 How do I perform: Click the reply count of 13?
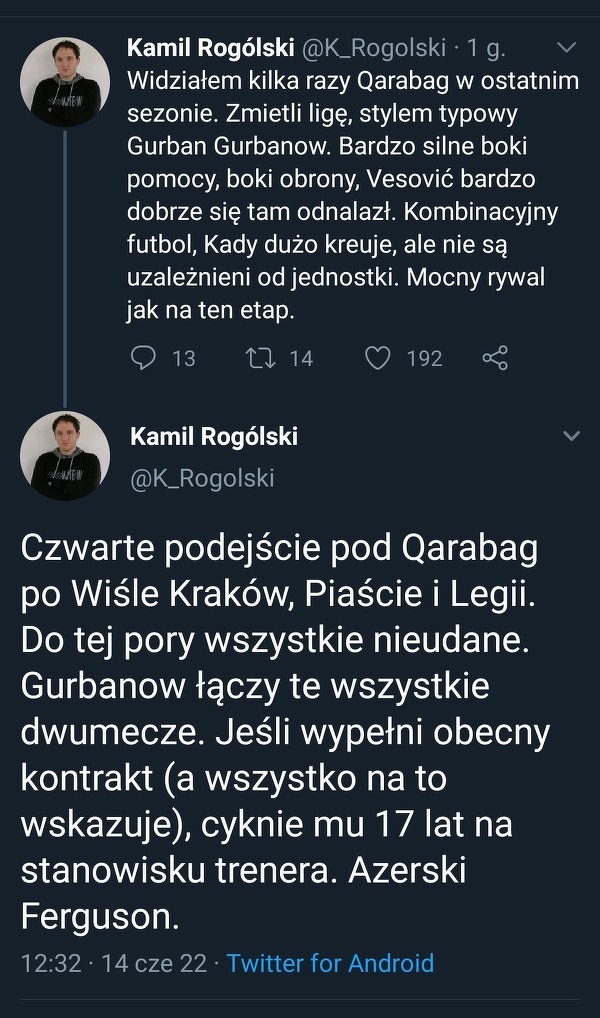tap(183, 357)
